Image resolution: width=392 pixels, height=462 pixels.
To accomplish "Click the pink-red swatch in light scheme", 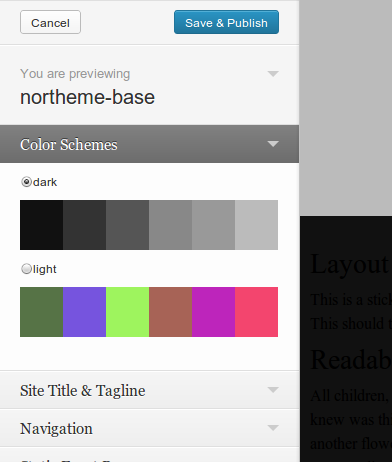I will 256,312.
